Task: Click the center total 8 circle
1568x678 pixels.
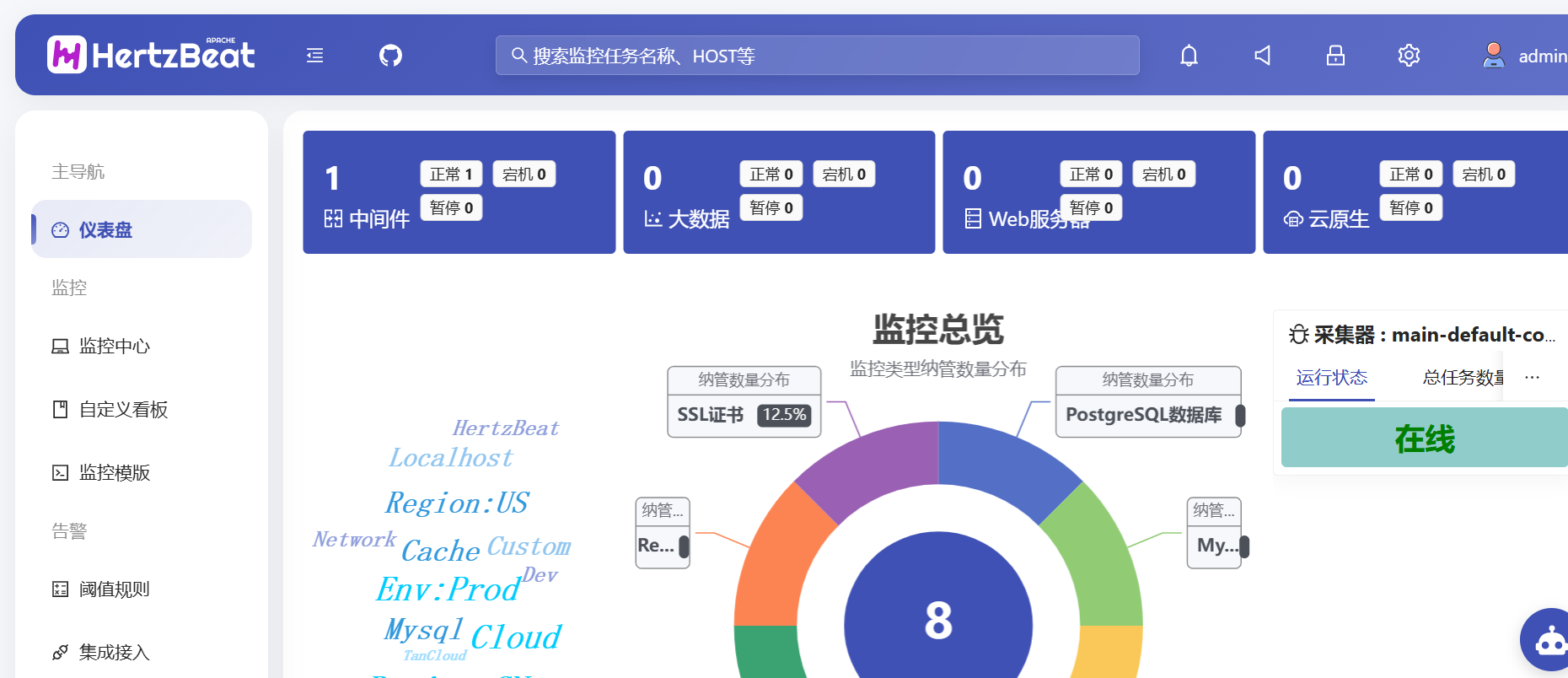Action: point(938,621)
